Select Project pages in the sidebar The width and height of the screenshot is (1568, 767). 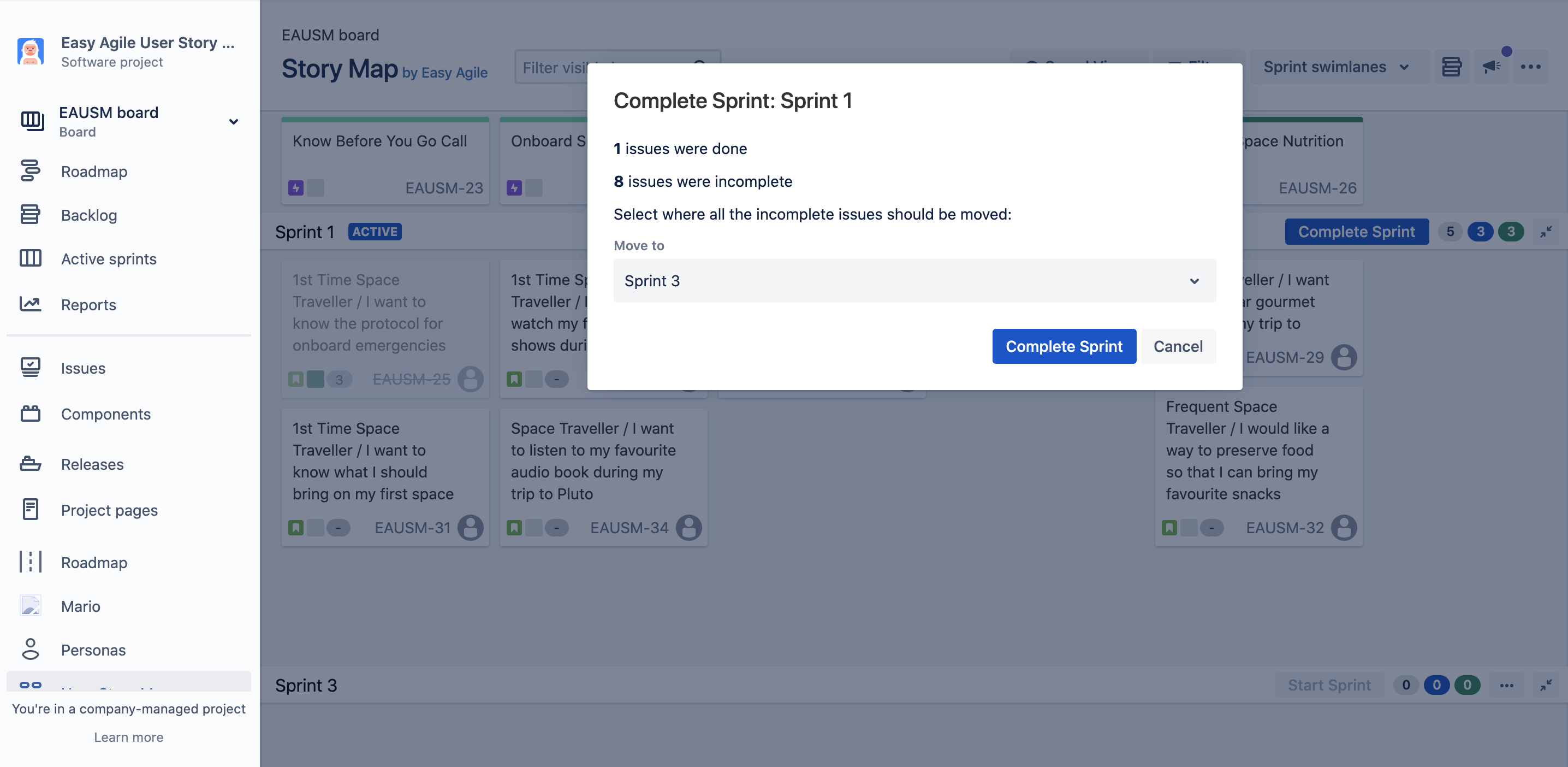pos(109,510)
